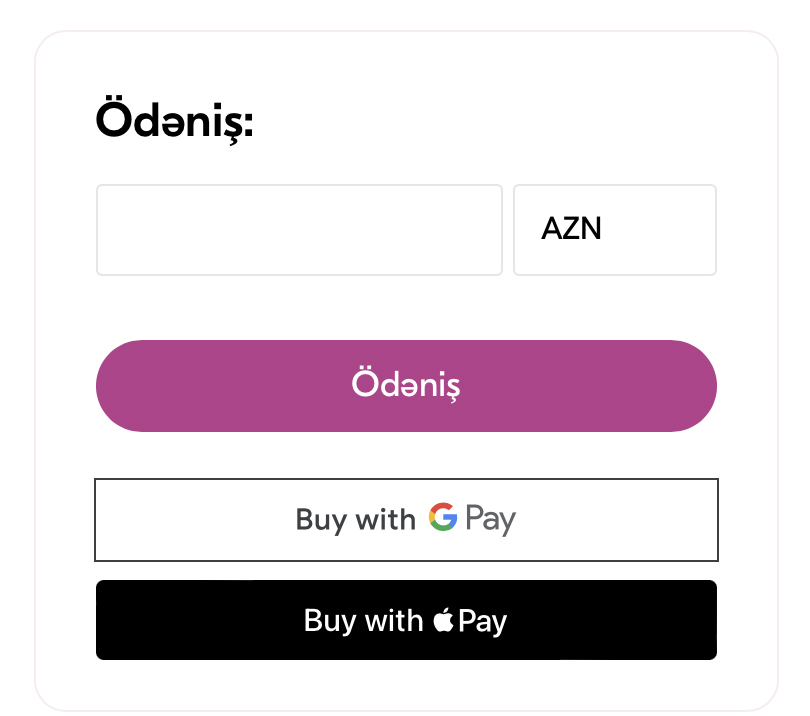Focus the empty amount text box

coord(299,230)
